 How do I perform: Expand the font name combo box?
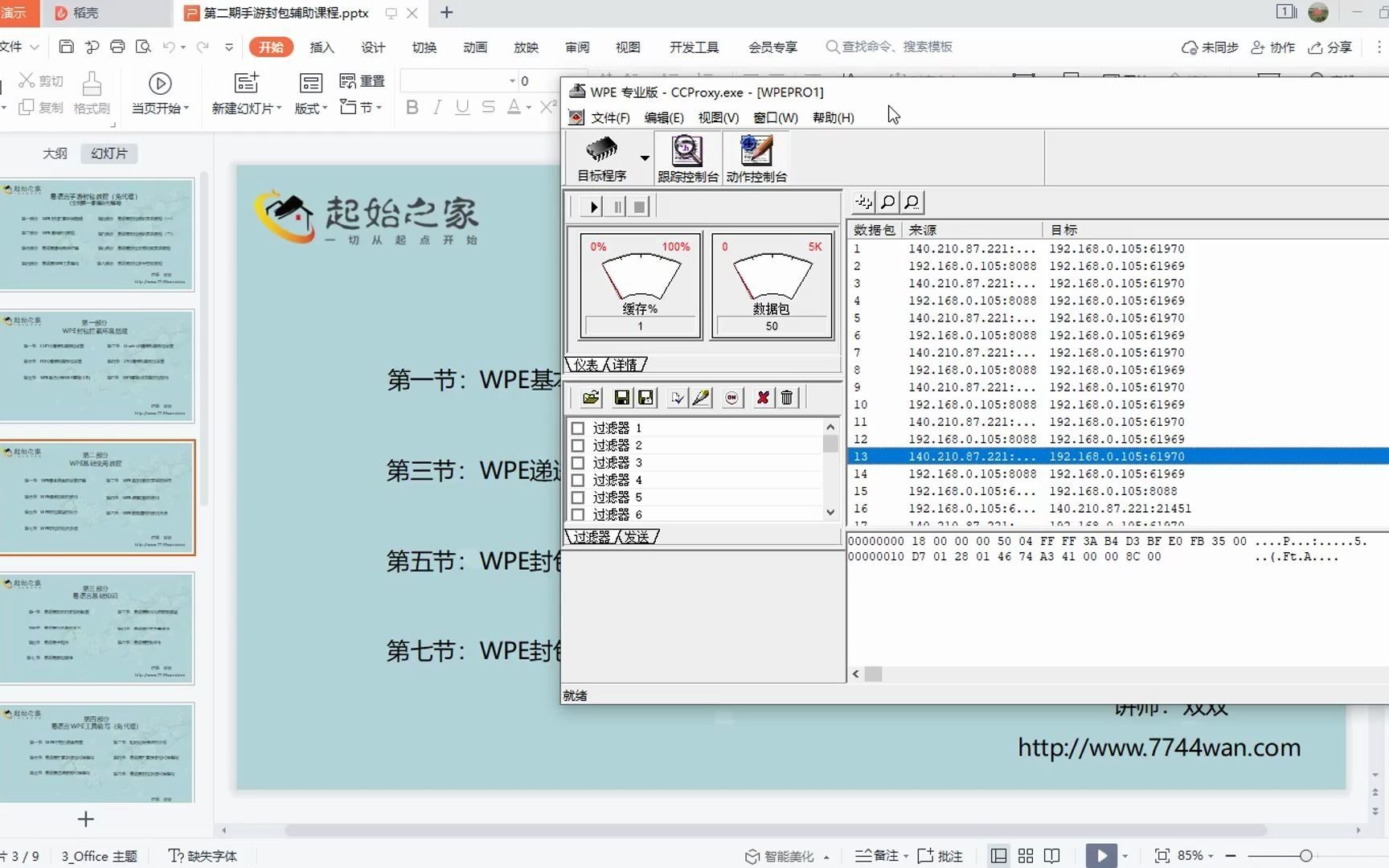click(x=512, y=80)
